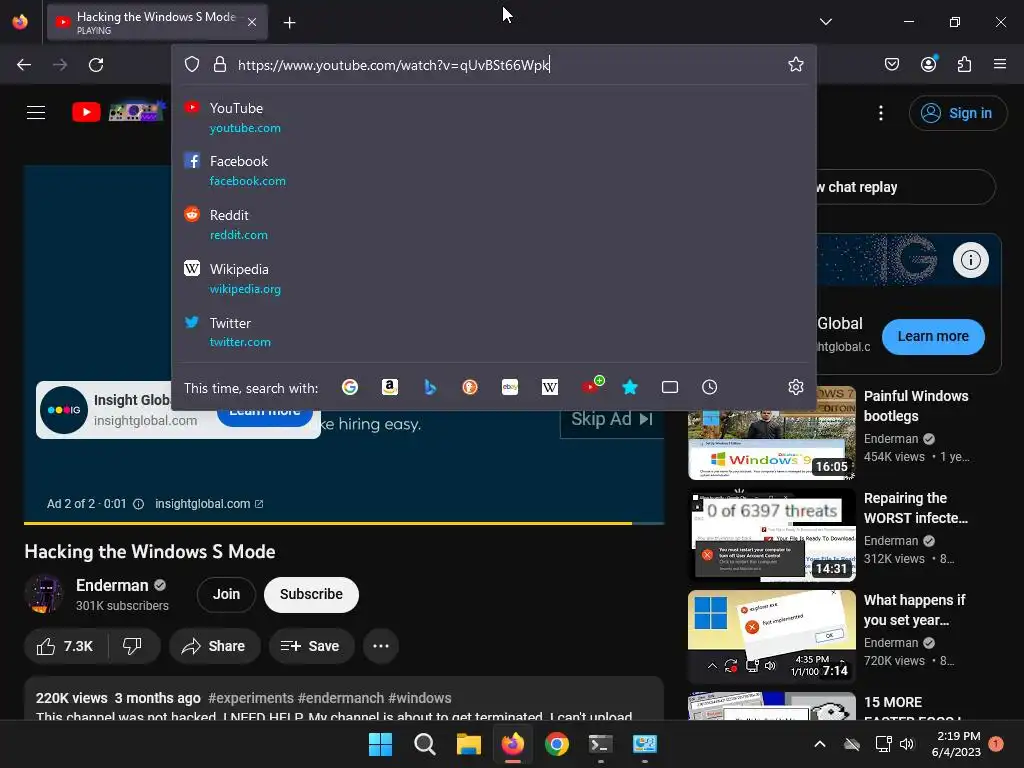Search this time with eBay
Screen dimensions: 1024x768
(510, 387)
